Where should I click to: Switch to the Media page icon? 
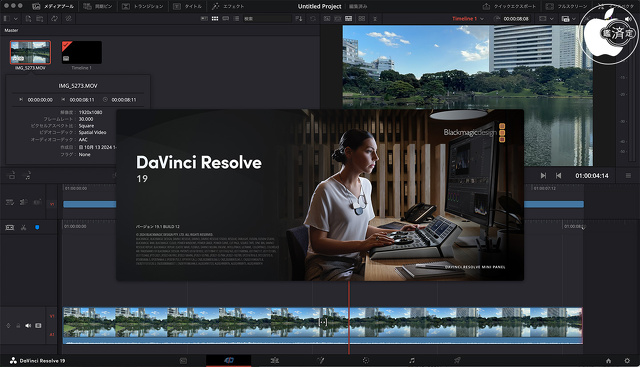[183, 360]
